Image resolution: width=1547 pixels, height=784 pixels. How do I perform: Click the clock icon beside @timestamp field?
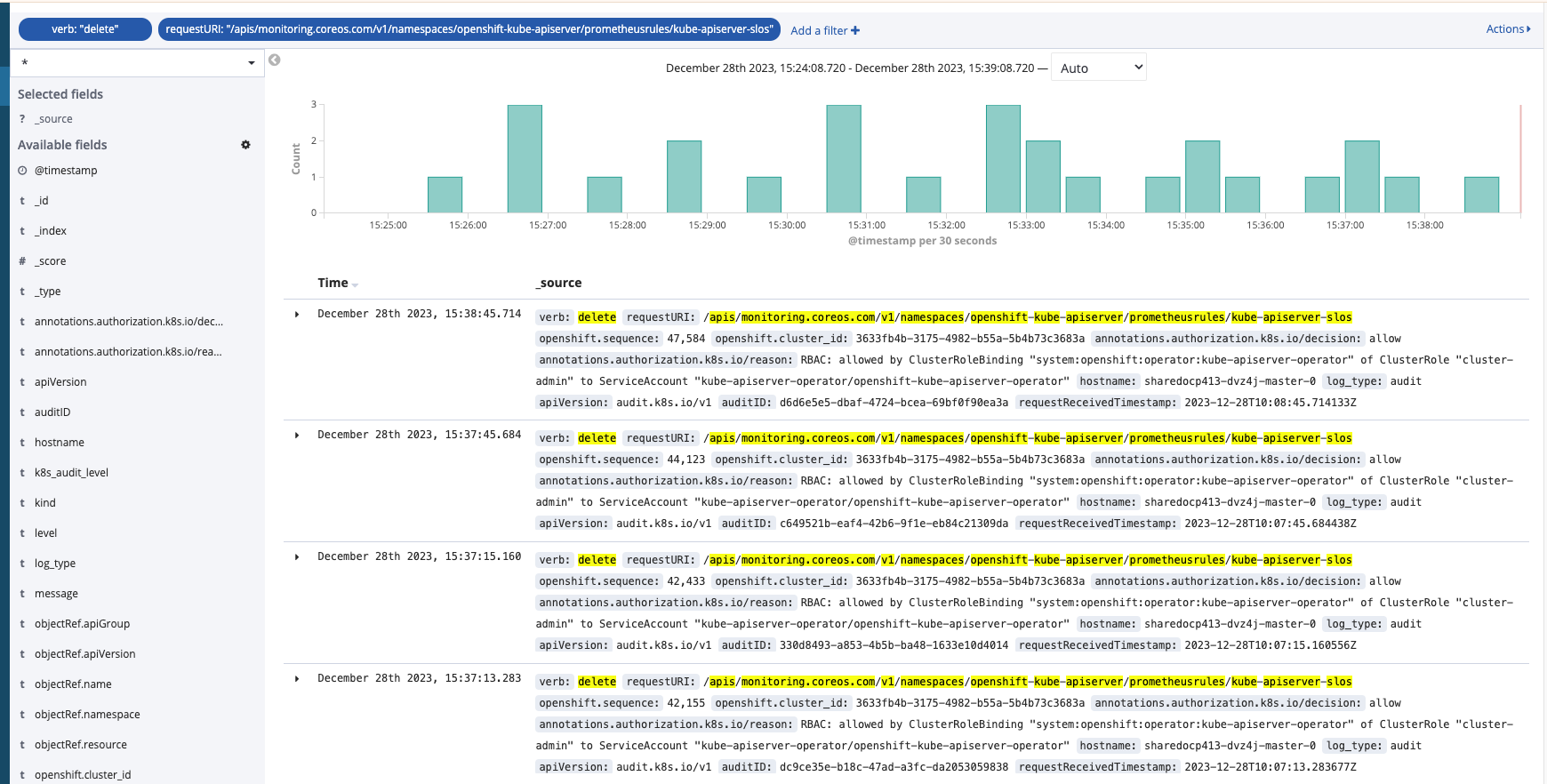(22, 171)
